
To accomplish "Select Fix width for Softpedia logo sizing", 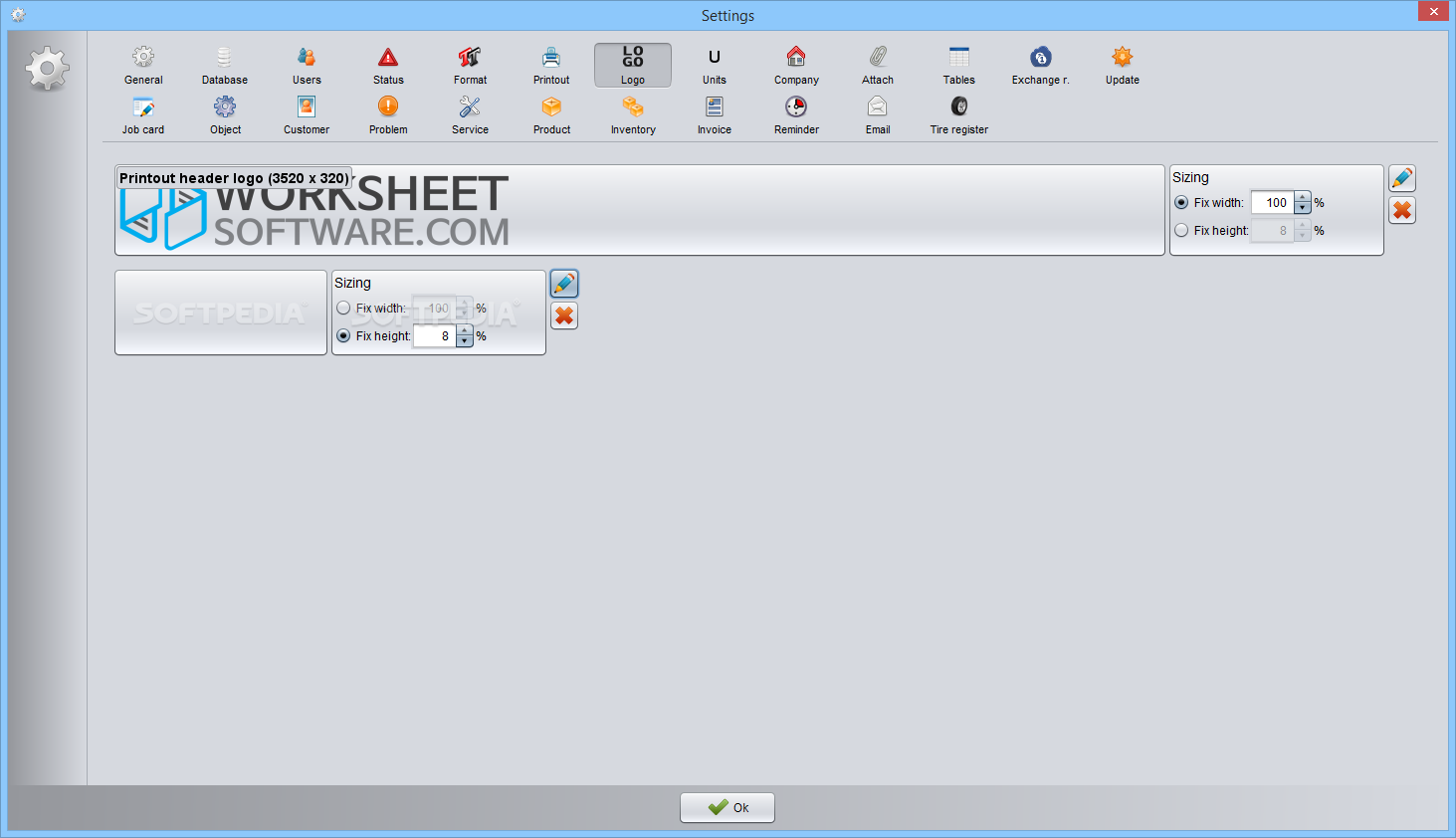I will pos(343,308).
